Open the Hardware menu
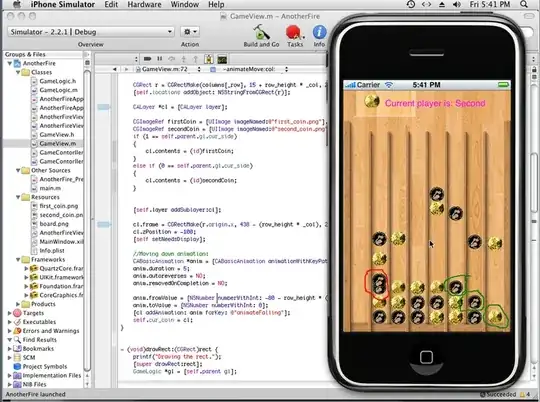 tap(144, 4)
